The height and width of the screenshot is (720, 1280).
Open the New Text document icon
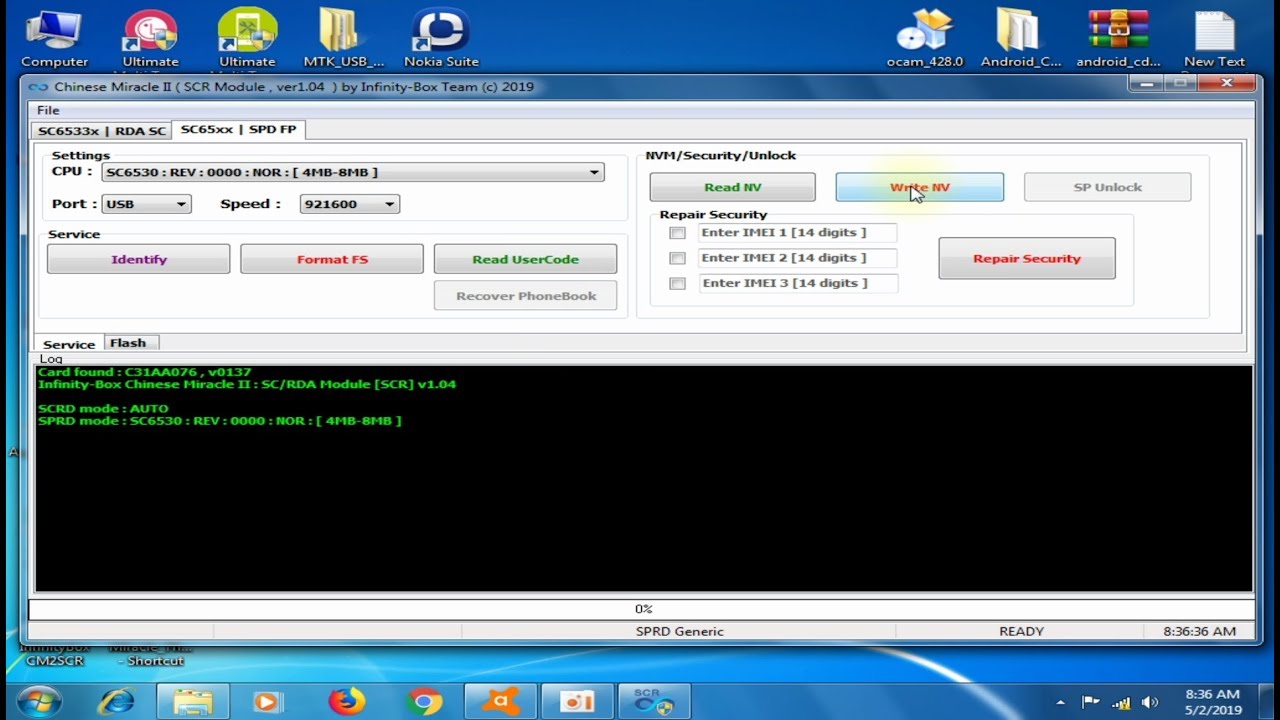coord(1214,38)
